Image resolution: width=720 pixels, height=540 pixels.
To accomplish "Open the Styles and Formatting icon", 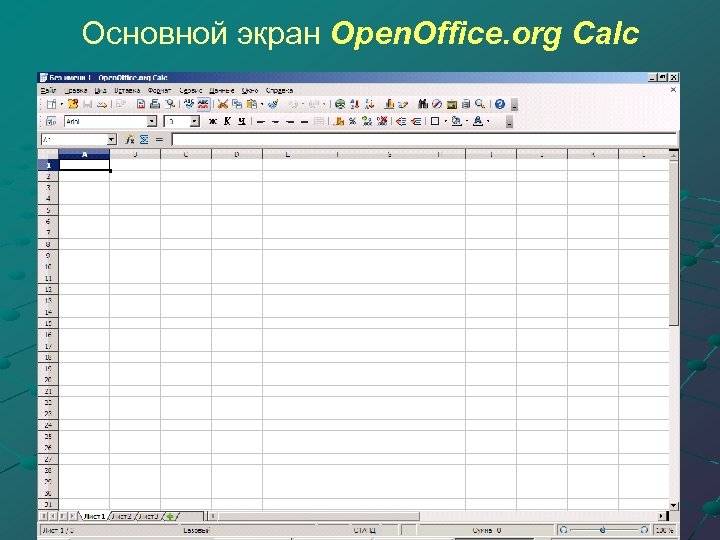I will [51, 122].
